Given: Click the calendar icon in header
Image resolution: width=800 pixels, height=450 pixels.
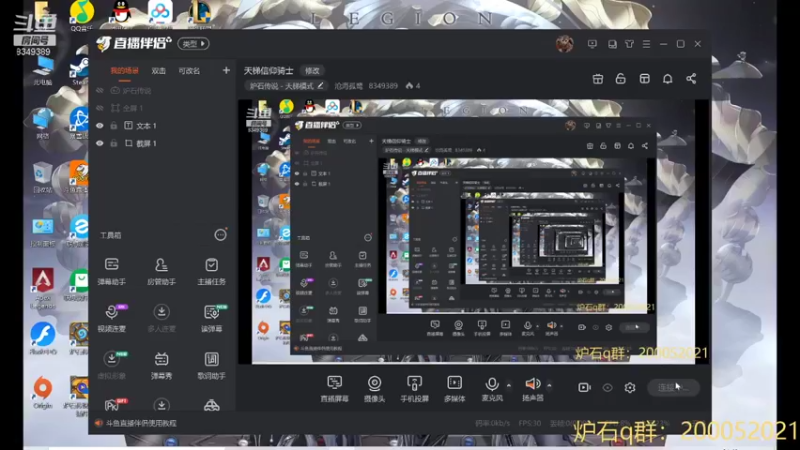Looking at the screenshot, I should click(x=597, y=79).
